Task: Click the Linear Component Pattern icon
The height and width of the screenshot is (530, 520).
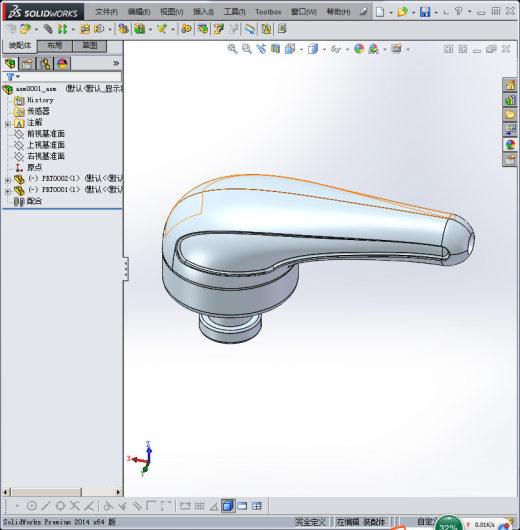Action: tap(62, 29)
